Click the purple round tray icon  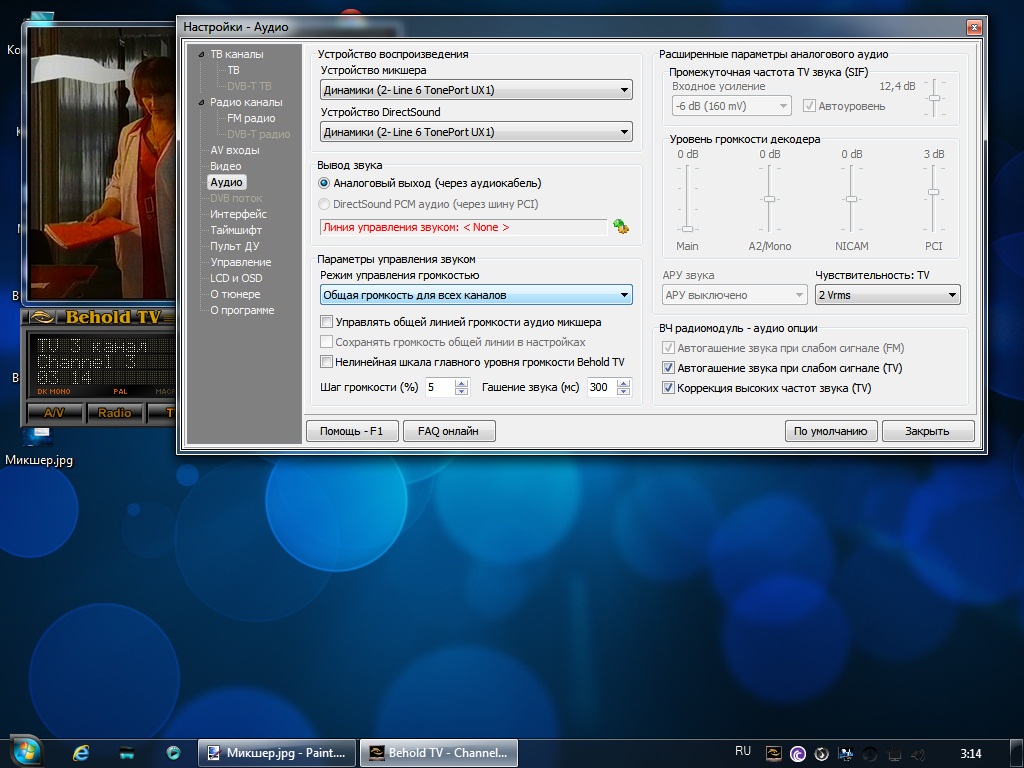[x=798, y=752]
